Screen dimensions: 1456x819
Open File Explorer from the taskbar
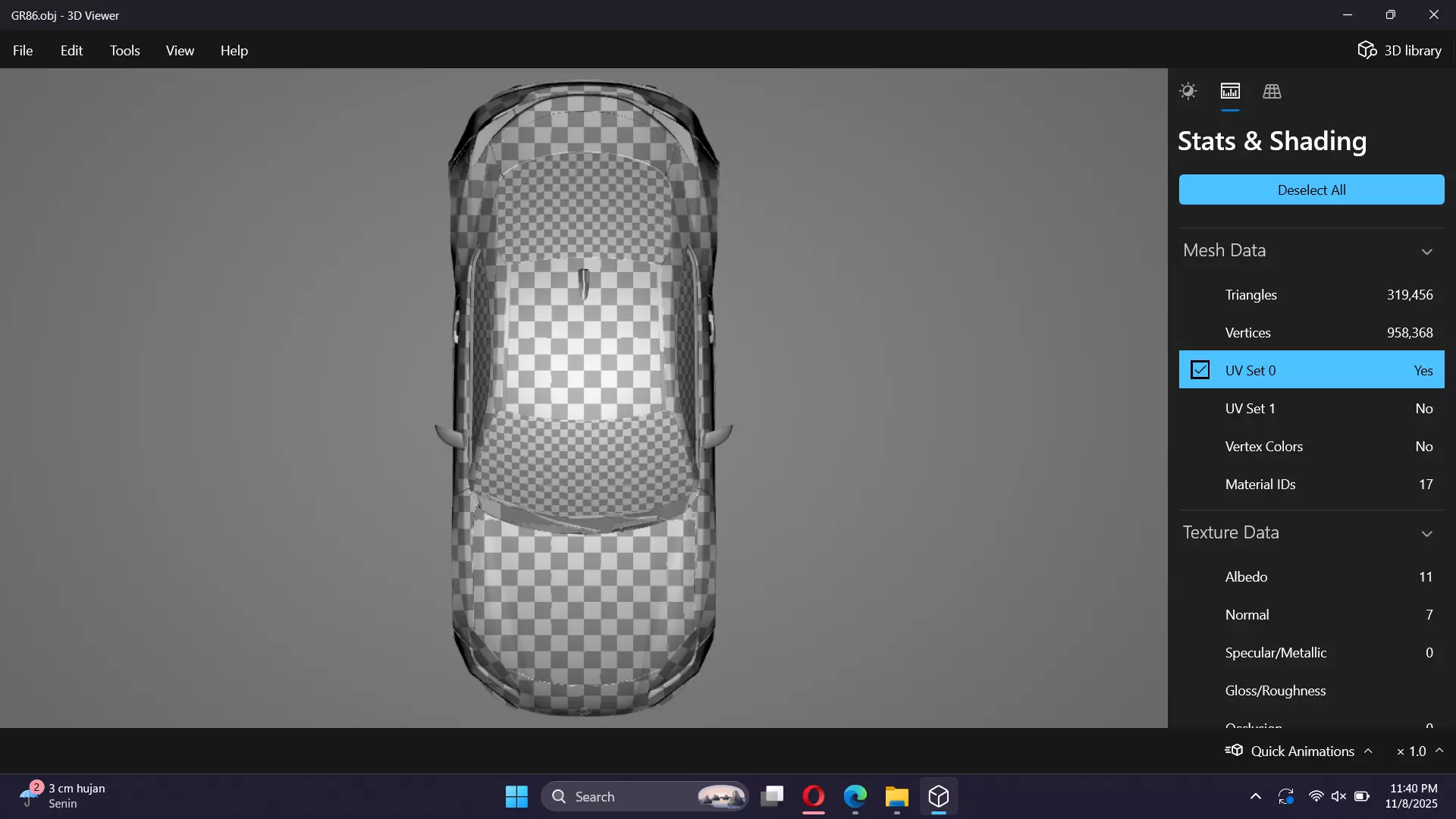(897, 796)
